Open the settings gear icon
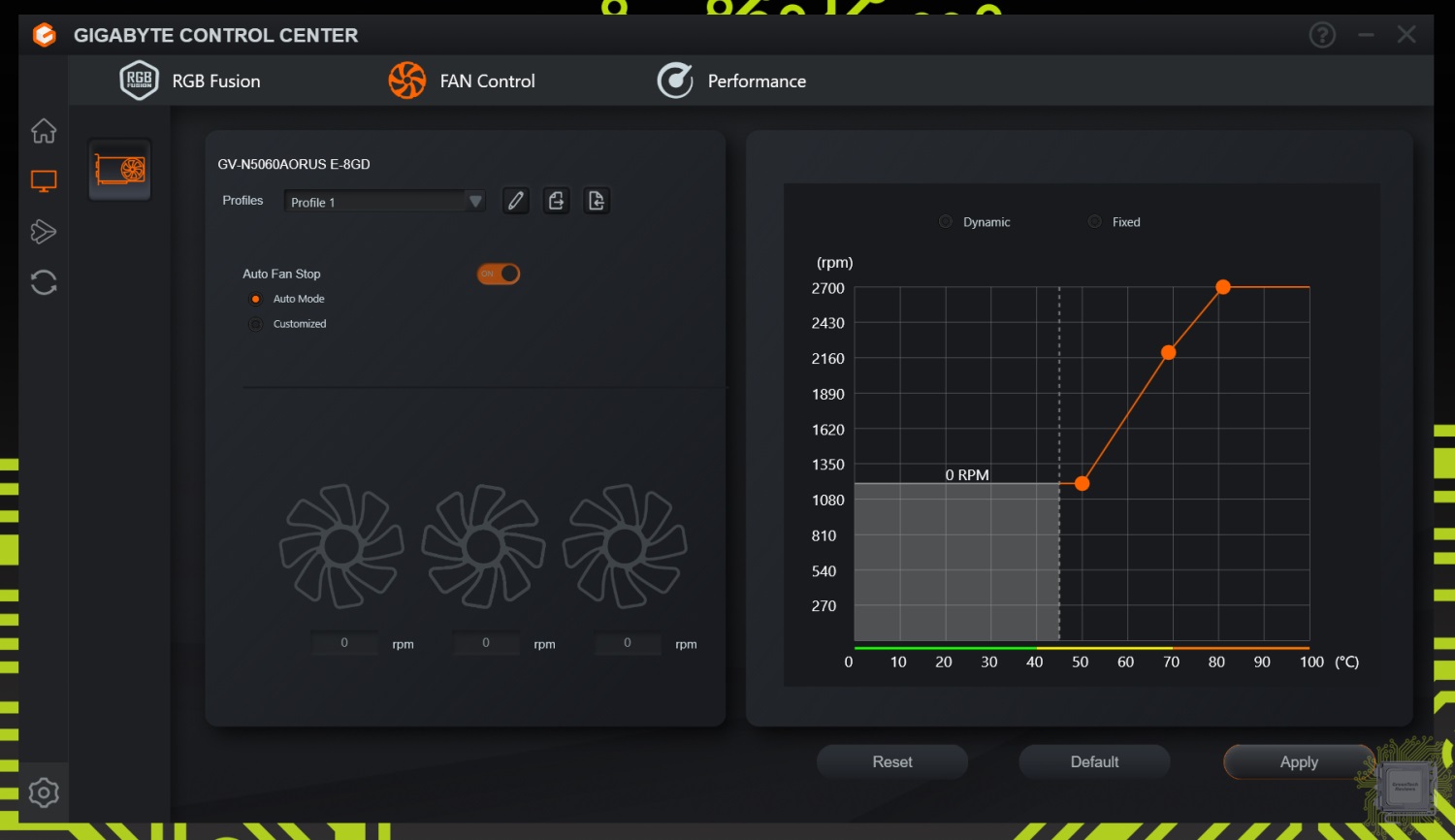Viewport: 1455px width, 840px height. 44,793
